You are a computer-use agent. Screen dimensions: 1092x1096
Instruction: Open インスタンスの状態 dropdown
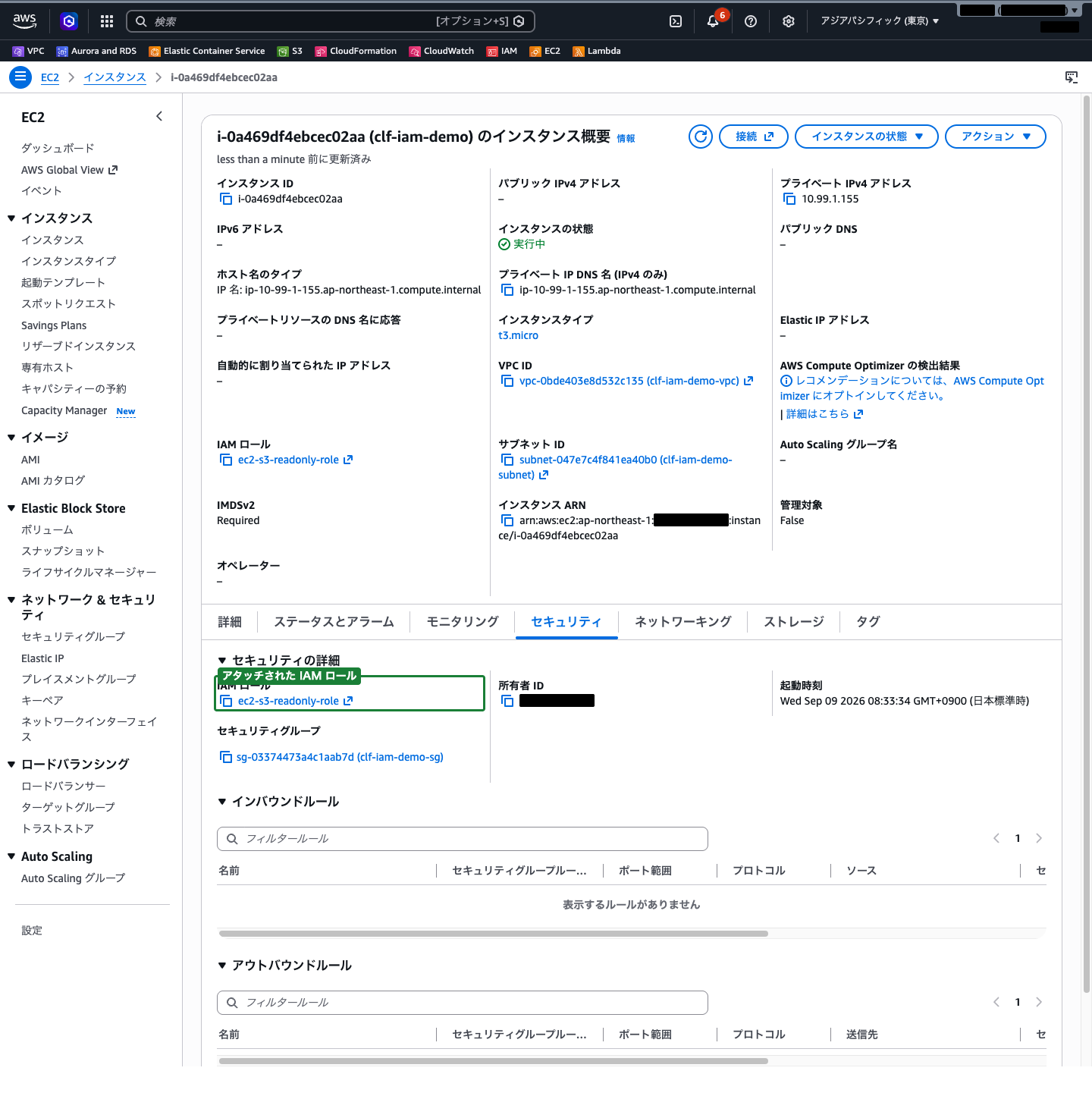click(x=867, y=137)
